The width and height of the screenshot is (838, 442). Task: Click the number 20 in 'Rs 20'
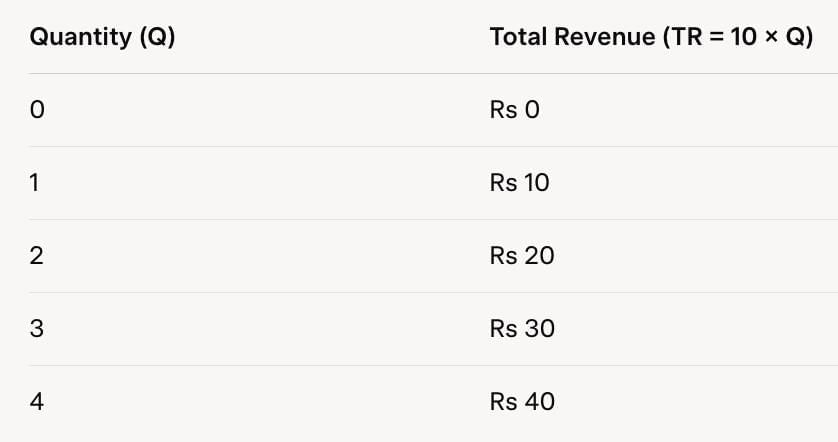click(538, 256)
